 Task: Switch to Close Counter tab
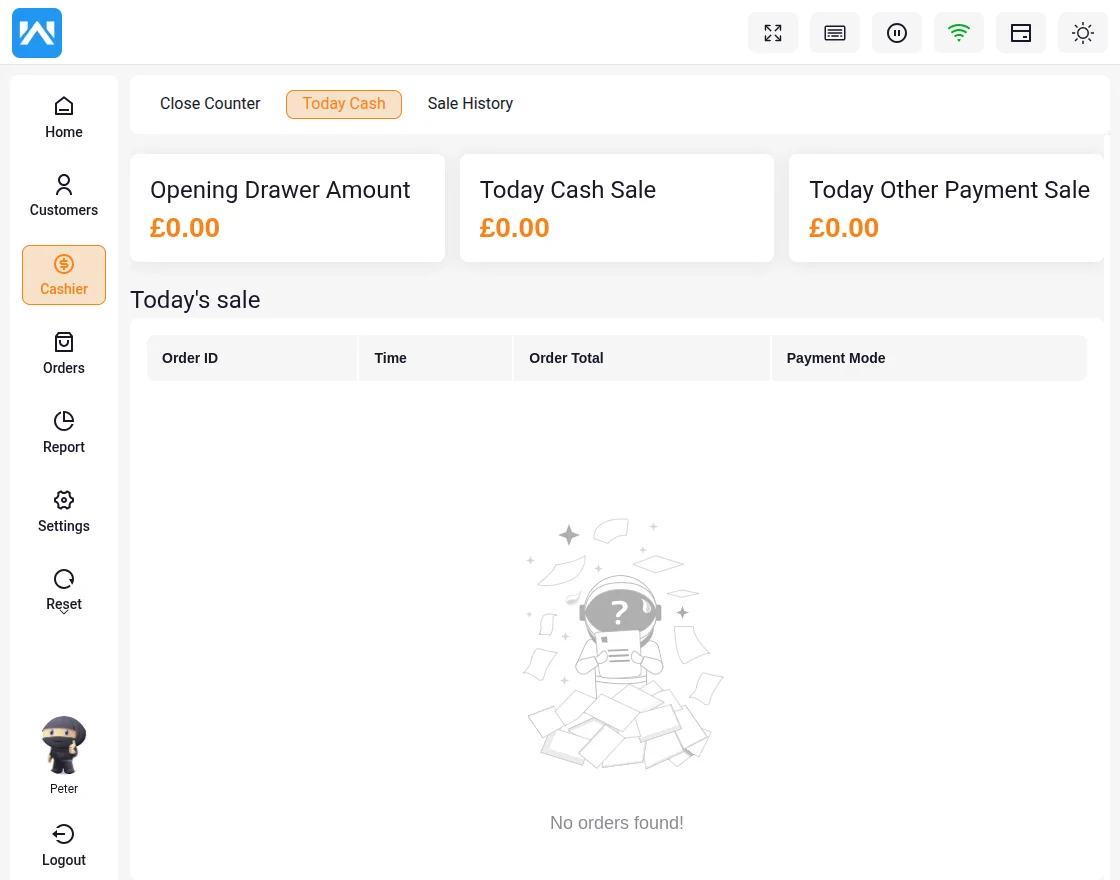pyautogui.click(x=210, y=104)
